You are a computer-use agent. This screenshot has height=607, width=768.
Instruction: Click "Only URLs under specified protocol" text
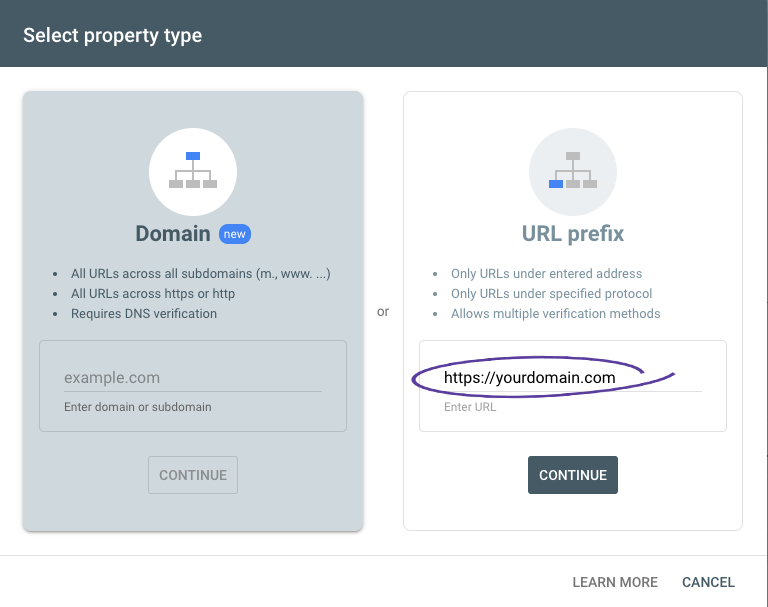[552, 293]
